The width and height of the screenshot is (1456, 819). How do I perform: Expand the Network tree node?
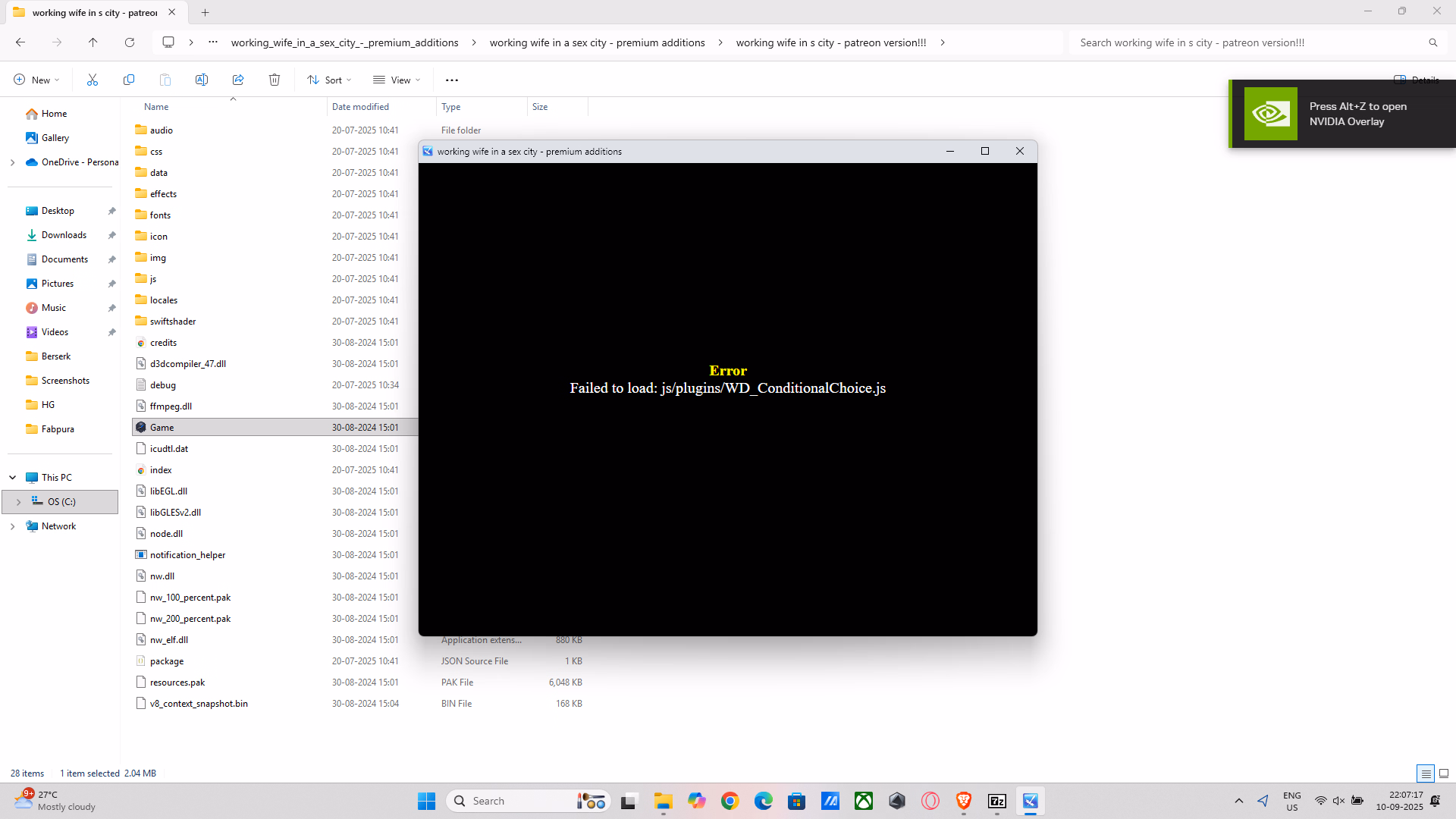pos(12,526)
